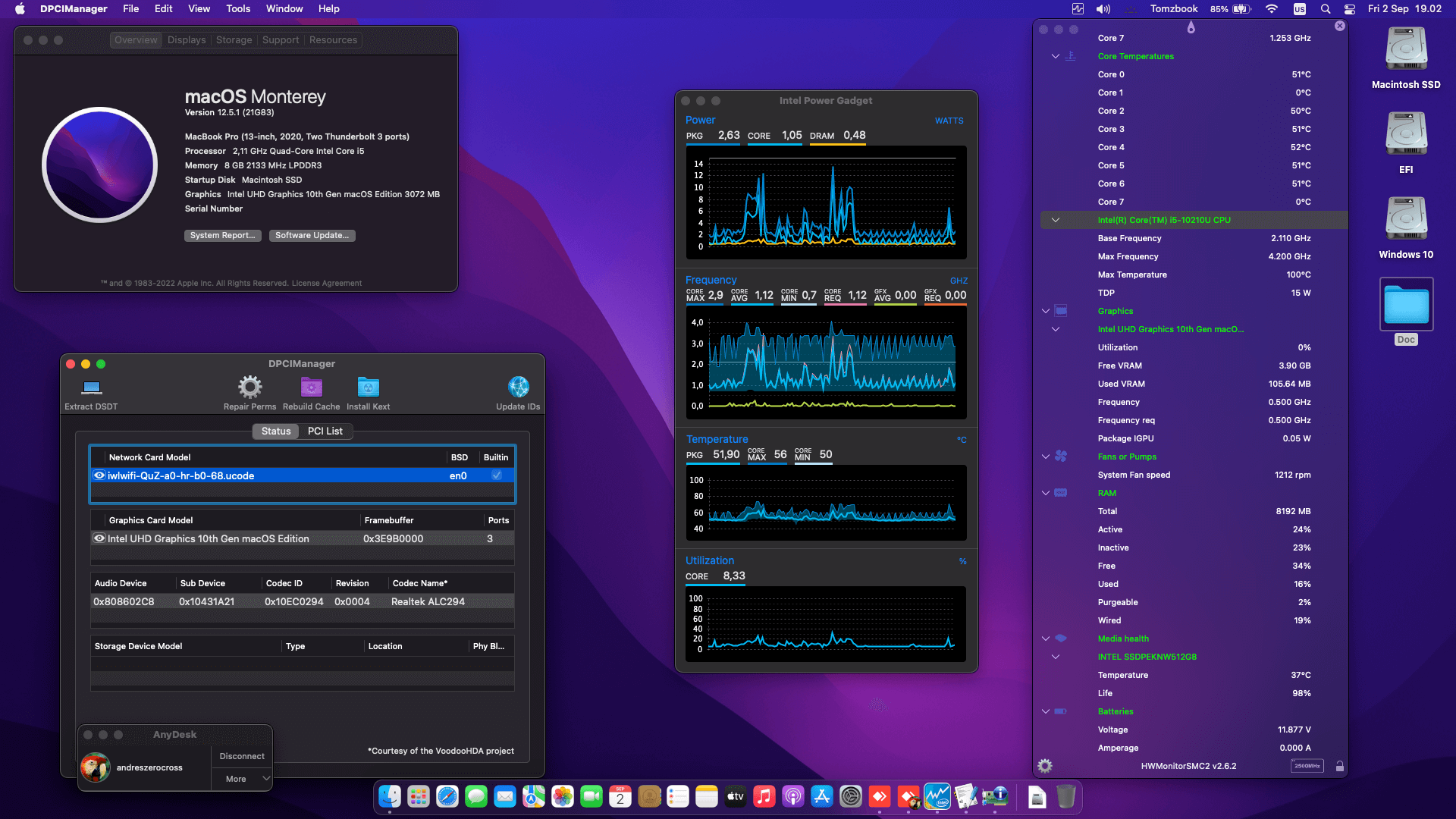Open Macintosh SSD desktop drive
Image resolution: width=1456 pixels, height=819 pixels.
tap(1406, 49)
